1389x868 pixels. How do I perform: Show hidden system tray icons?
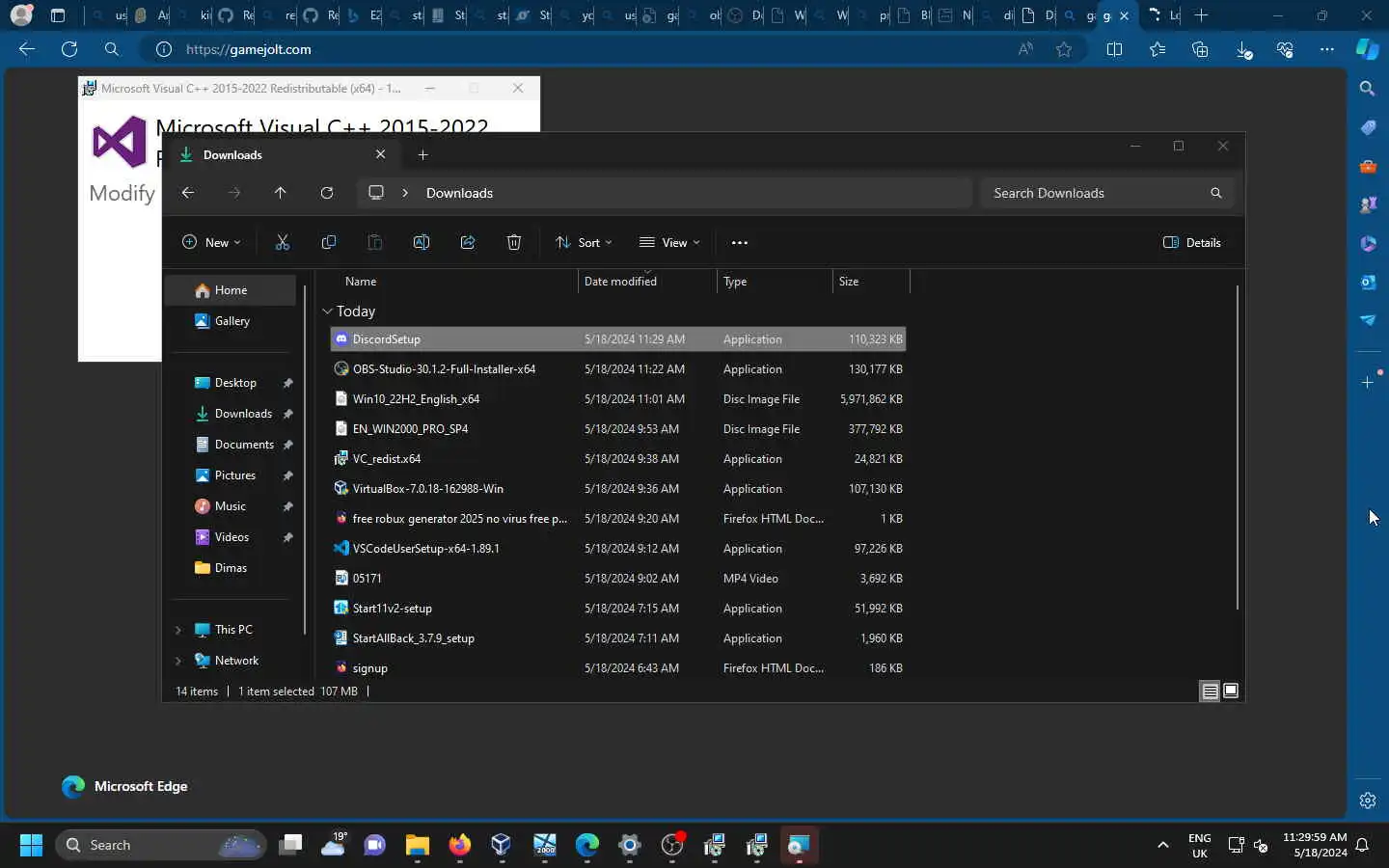tap(1163, 845)
